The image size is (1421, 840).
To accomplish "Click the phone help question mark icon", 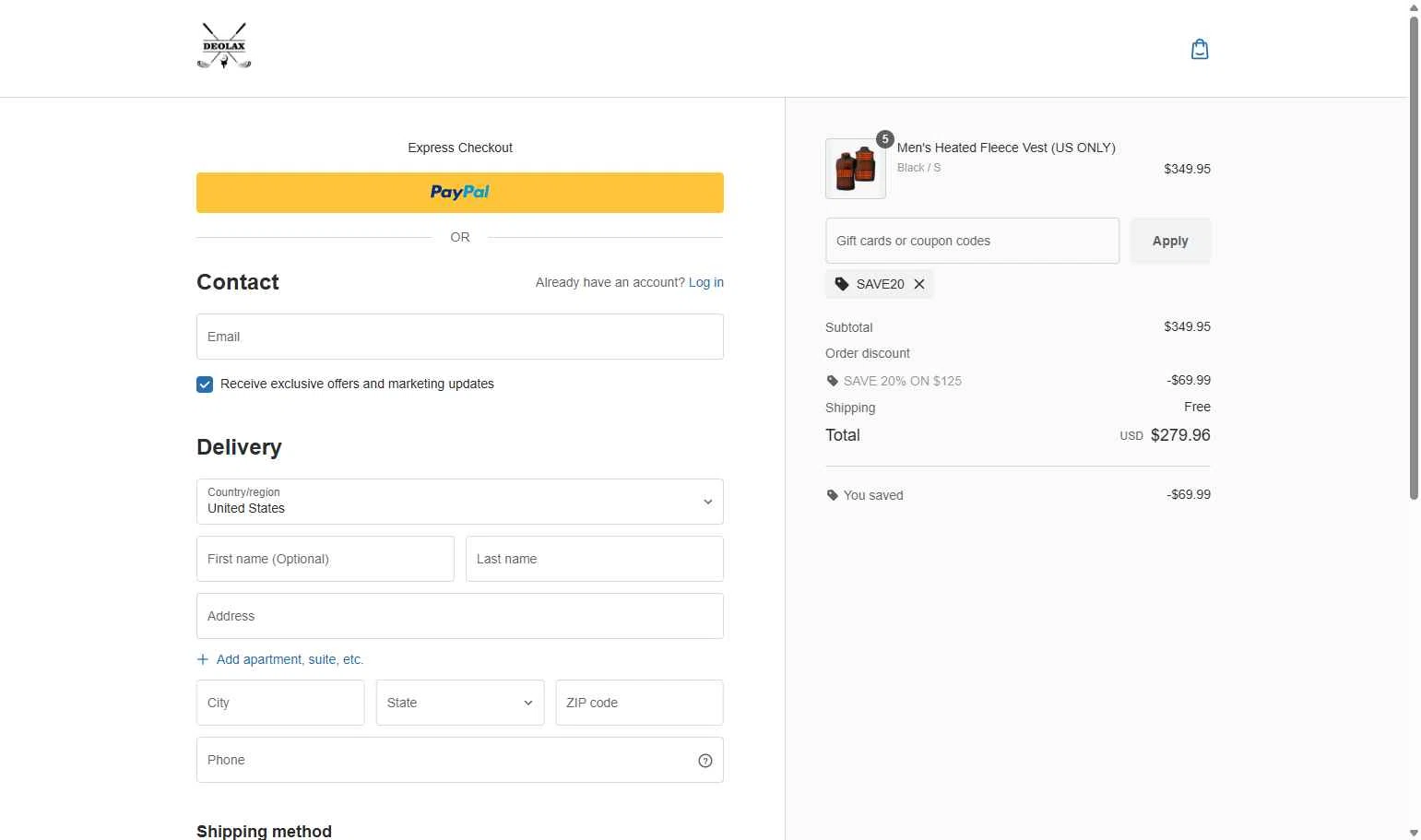I will pos(705,761).
